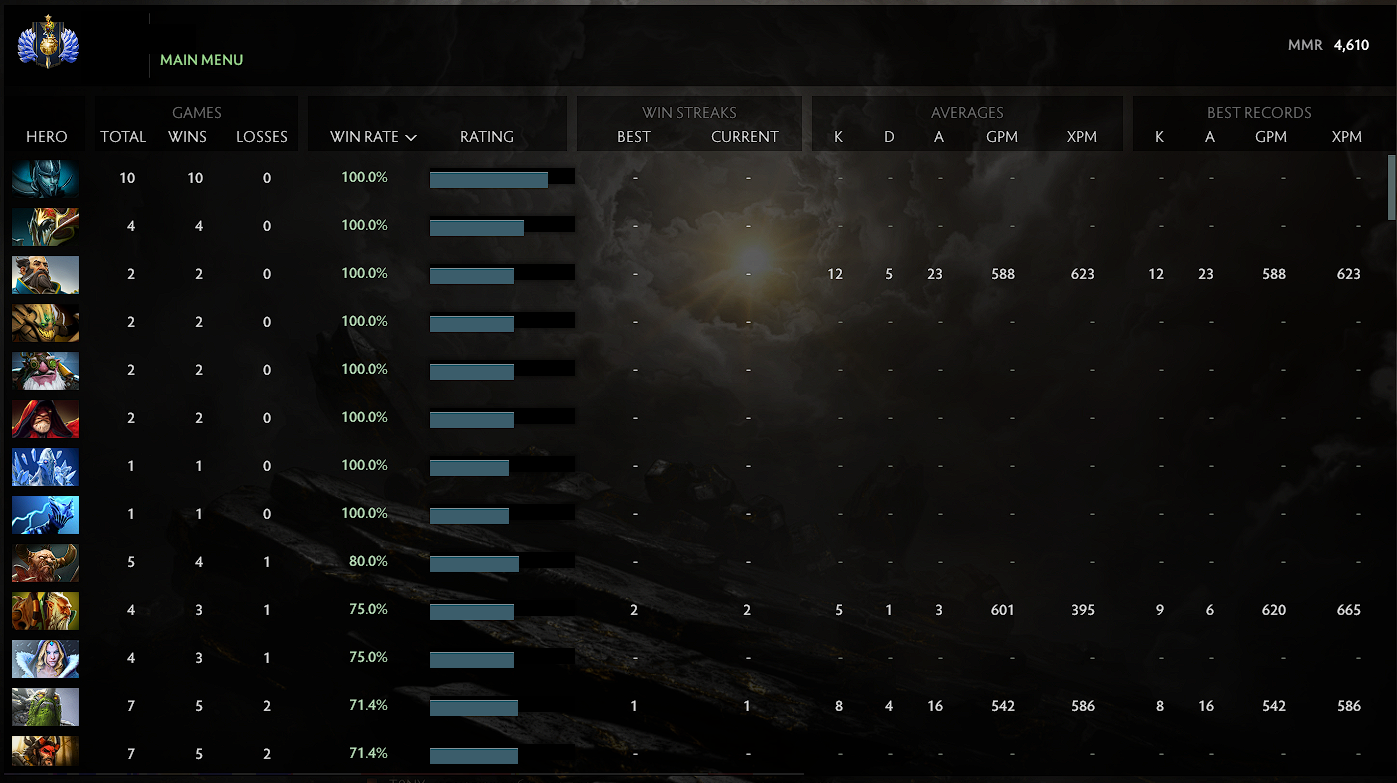Sort by GPM under AVERAGES

[x=1002, y=137]
